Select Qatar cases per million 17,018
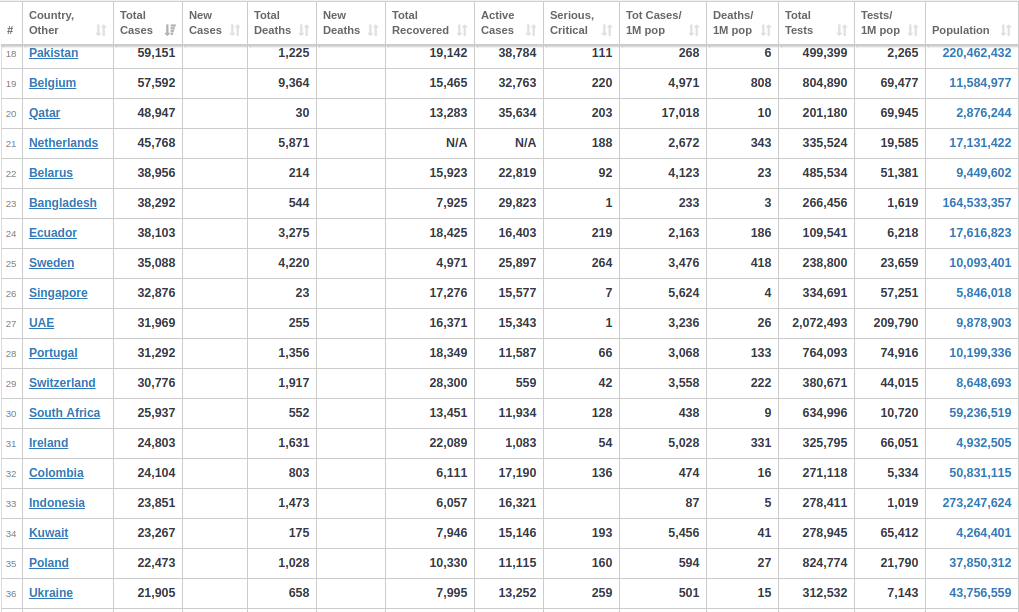The height and width of the screenshot is (612, 1019). pyautogui.click(x=680, y=112)
